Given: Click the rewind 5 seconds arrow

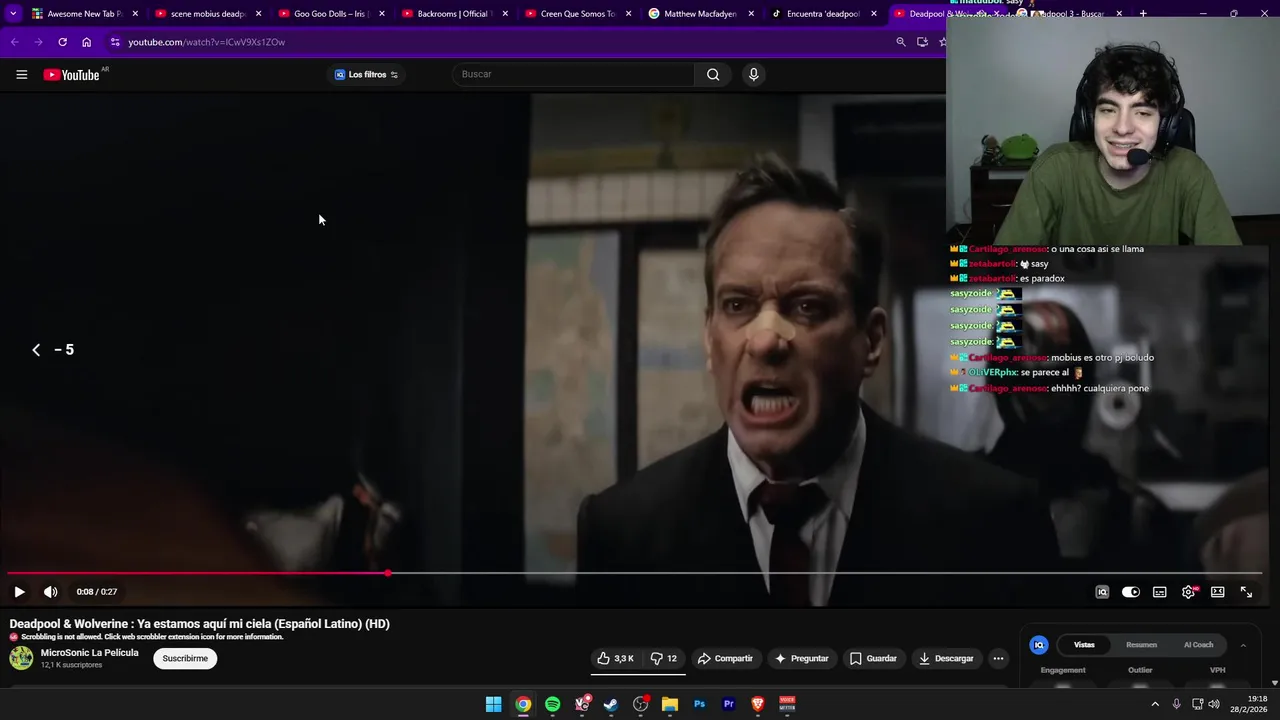Looking at the screenshot, I should tap(36, 349).
